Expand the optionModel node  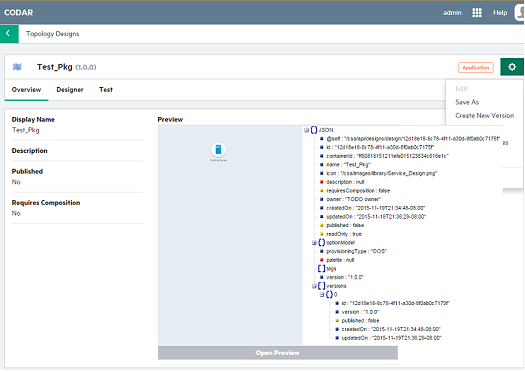tap(314, 243)
